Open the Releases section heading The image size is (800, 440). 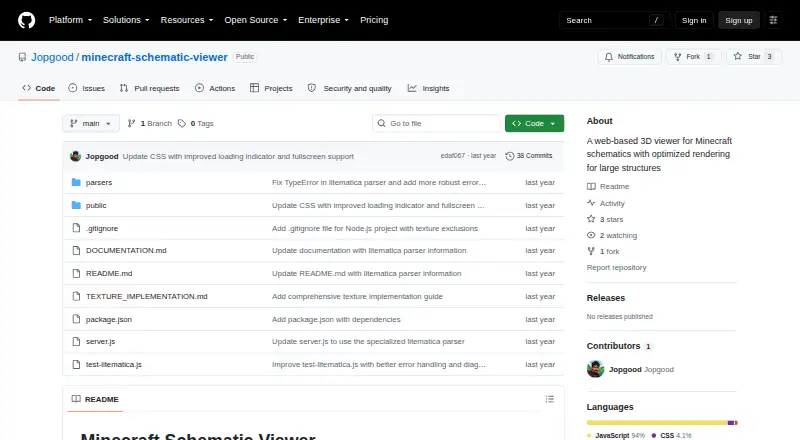pos(606,298)
